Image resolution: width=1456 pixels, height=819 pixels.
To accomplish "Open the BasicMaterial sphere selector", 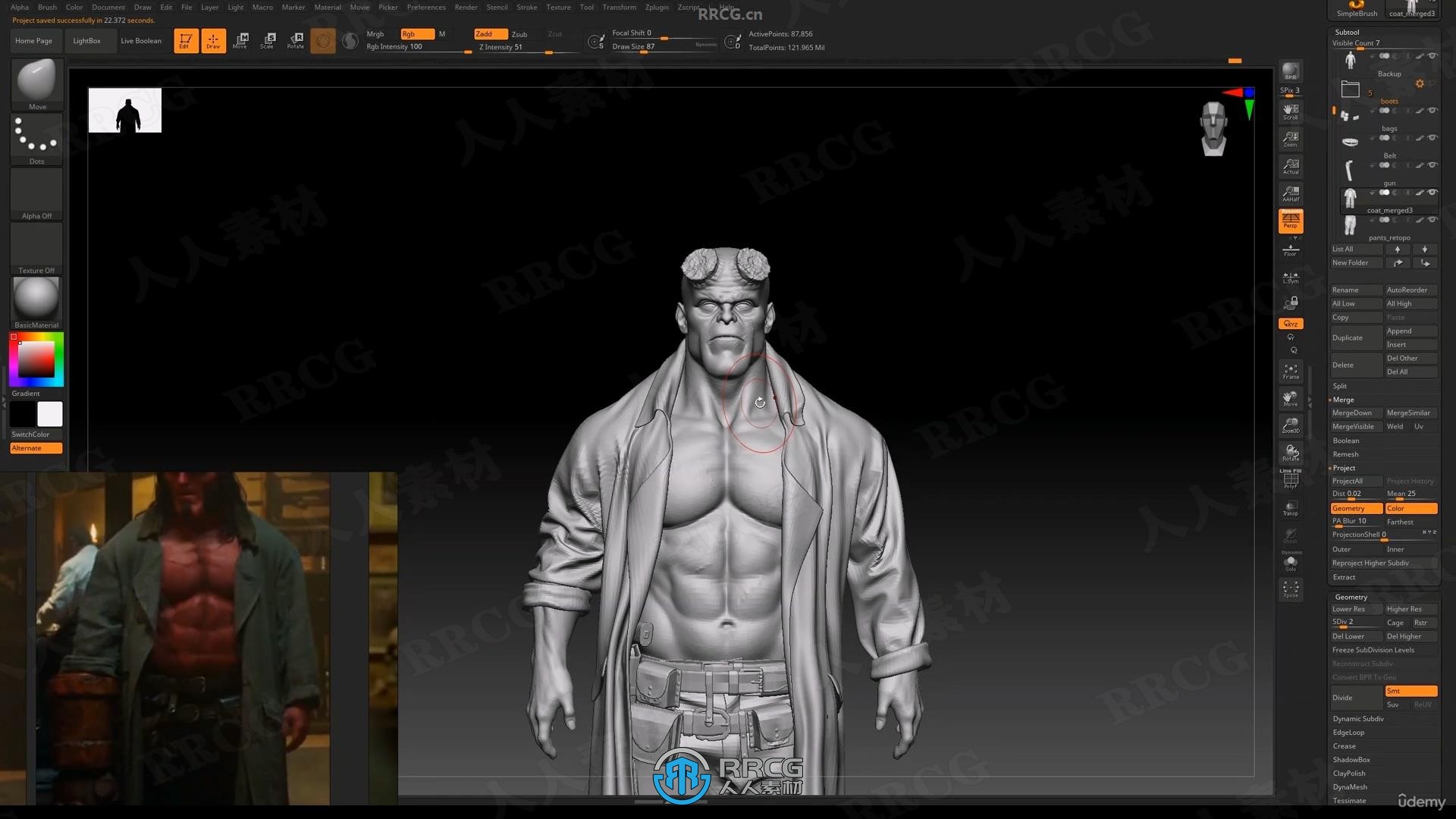I will coord(37,303).
